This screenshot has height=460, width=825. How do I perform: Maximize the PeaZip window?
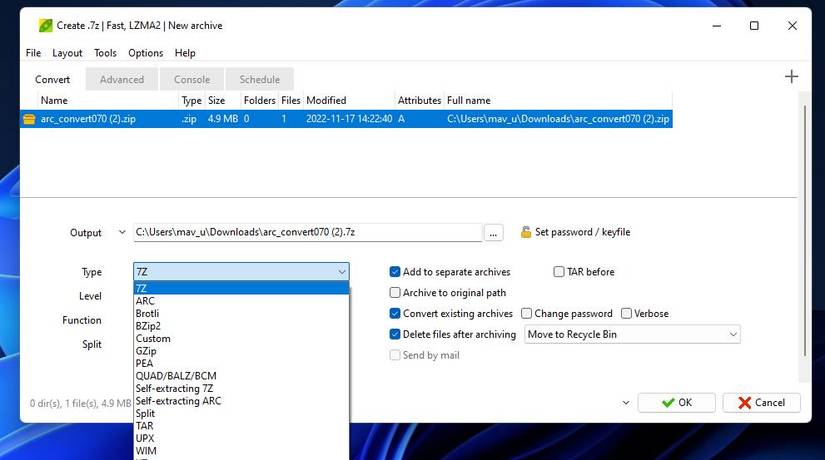(754, 26)
